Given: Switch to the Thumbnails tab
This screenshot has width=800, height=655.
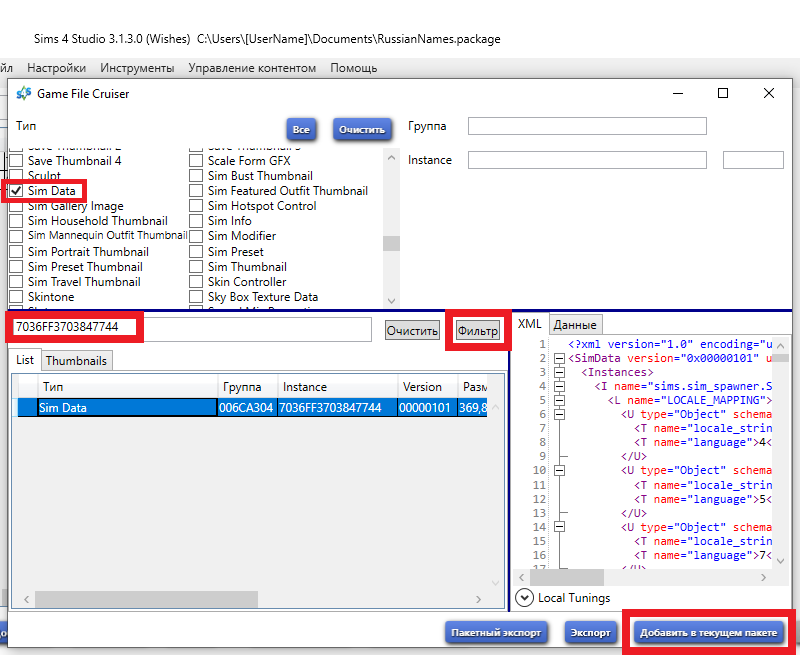Looking at the screenshot, I should point(77,360).
